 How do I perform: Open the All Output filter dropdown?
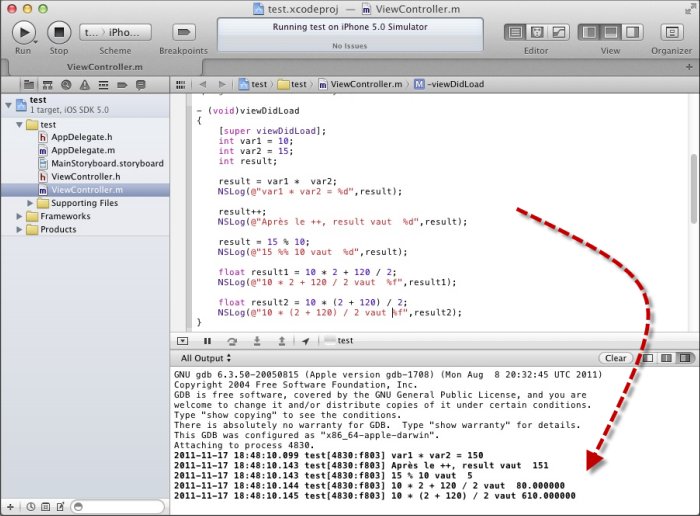click(205, 358)
